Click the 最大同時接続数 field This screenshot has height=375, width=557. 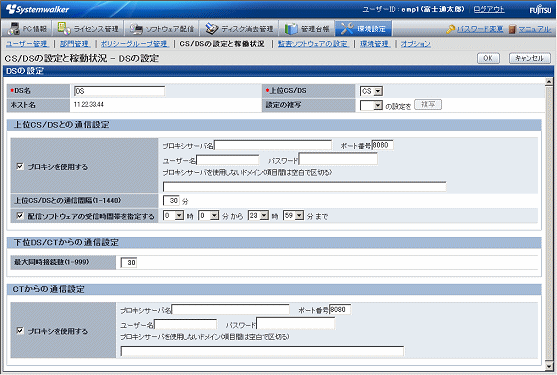[129, 262]
